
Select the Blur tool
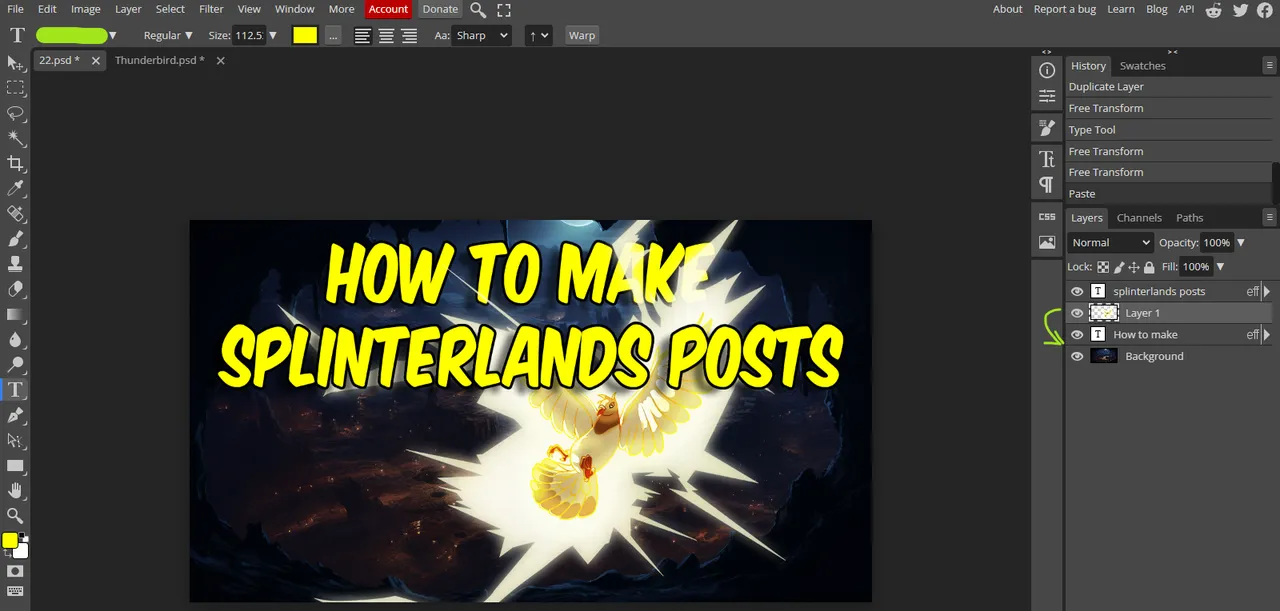point(15,339)
